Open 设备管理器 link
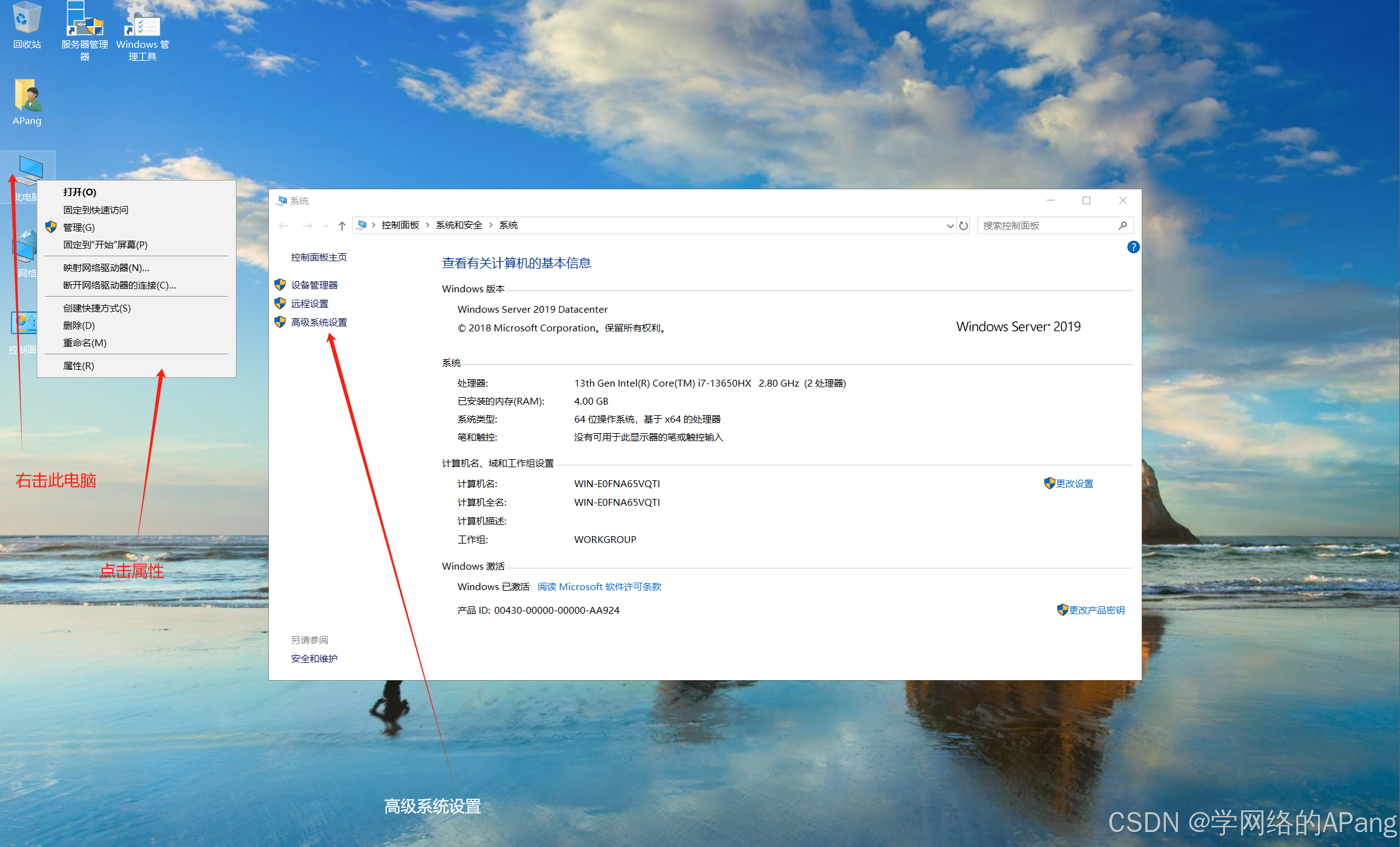1400x847 pixels. click(314, 285)
